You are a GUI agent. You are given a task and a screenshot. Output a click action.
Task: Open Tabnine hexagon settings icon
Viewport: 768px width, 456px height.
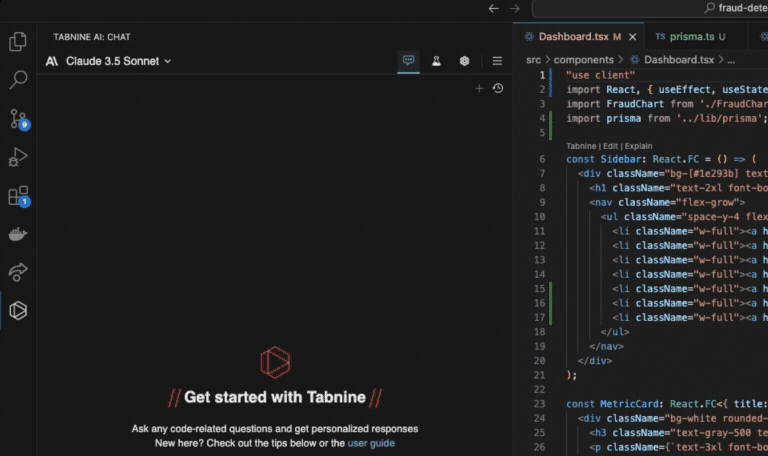(x=465, y=61)
